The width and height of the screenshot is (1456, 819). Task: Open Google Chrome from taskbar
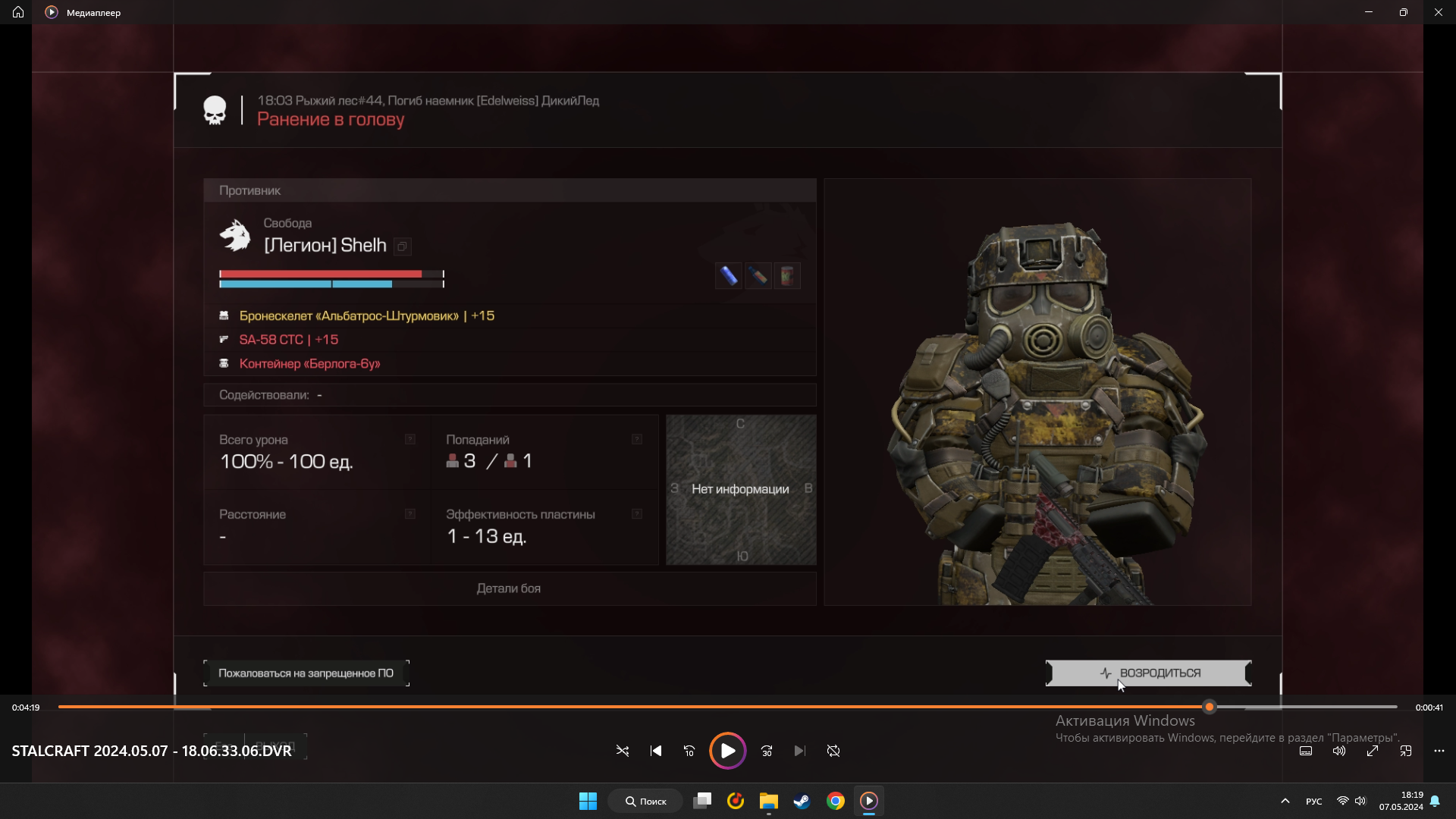[836, 801]
